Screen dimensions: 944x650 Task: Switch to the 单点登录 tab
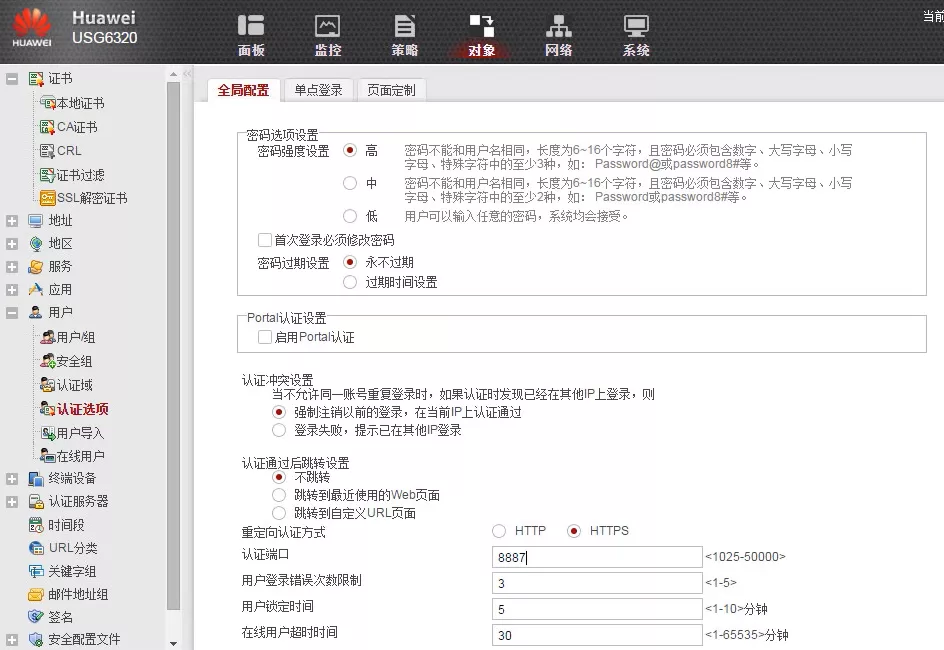click(318, 90)
